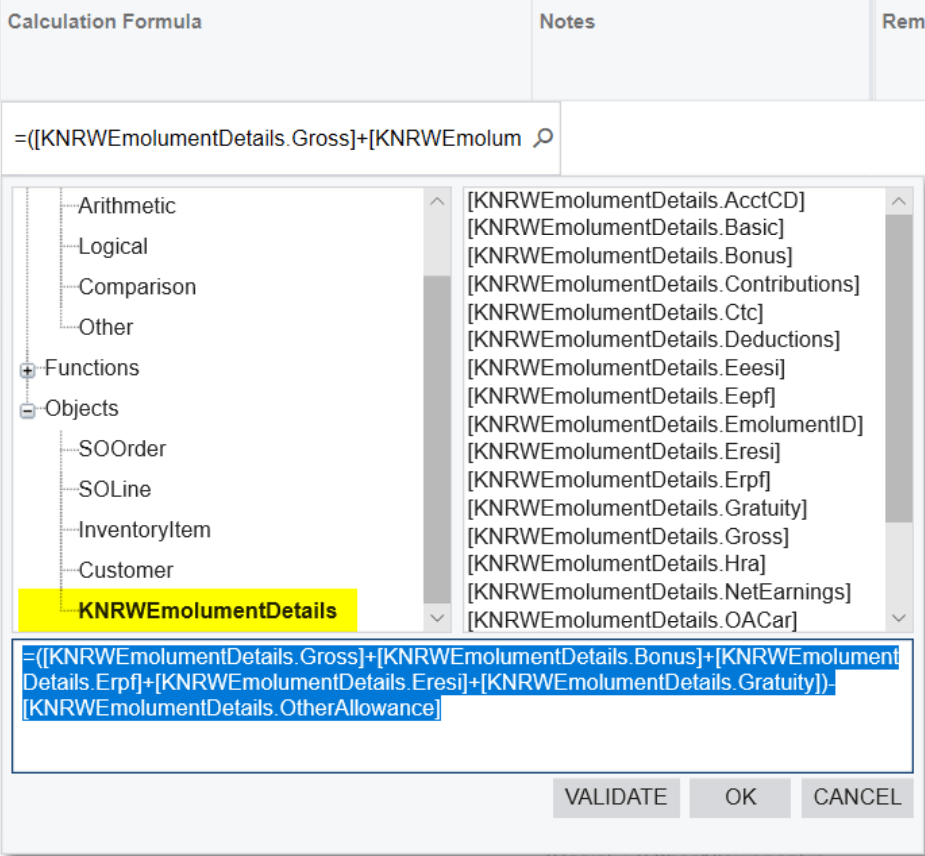Pick [KNRWEmolumentDetails.Hra] field
Screen dimensions: 925x856
pyautogui.click(x=616, y=564)
